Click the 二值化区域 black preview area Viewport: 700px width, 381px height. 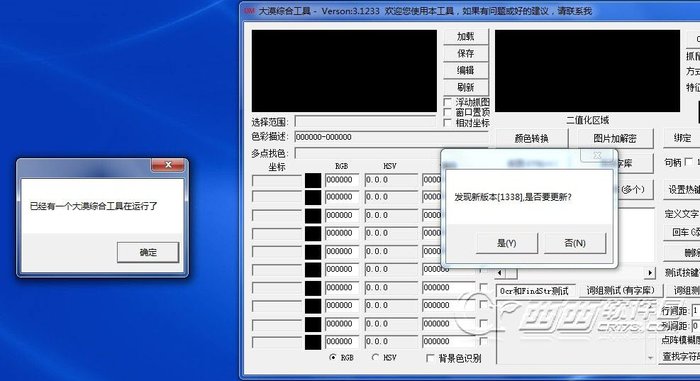click(588, 71)
